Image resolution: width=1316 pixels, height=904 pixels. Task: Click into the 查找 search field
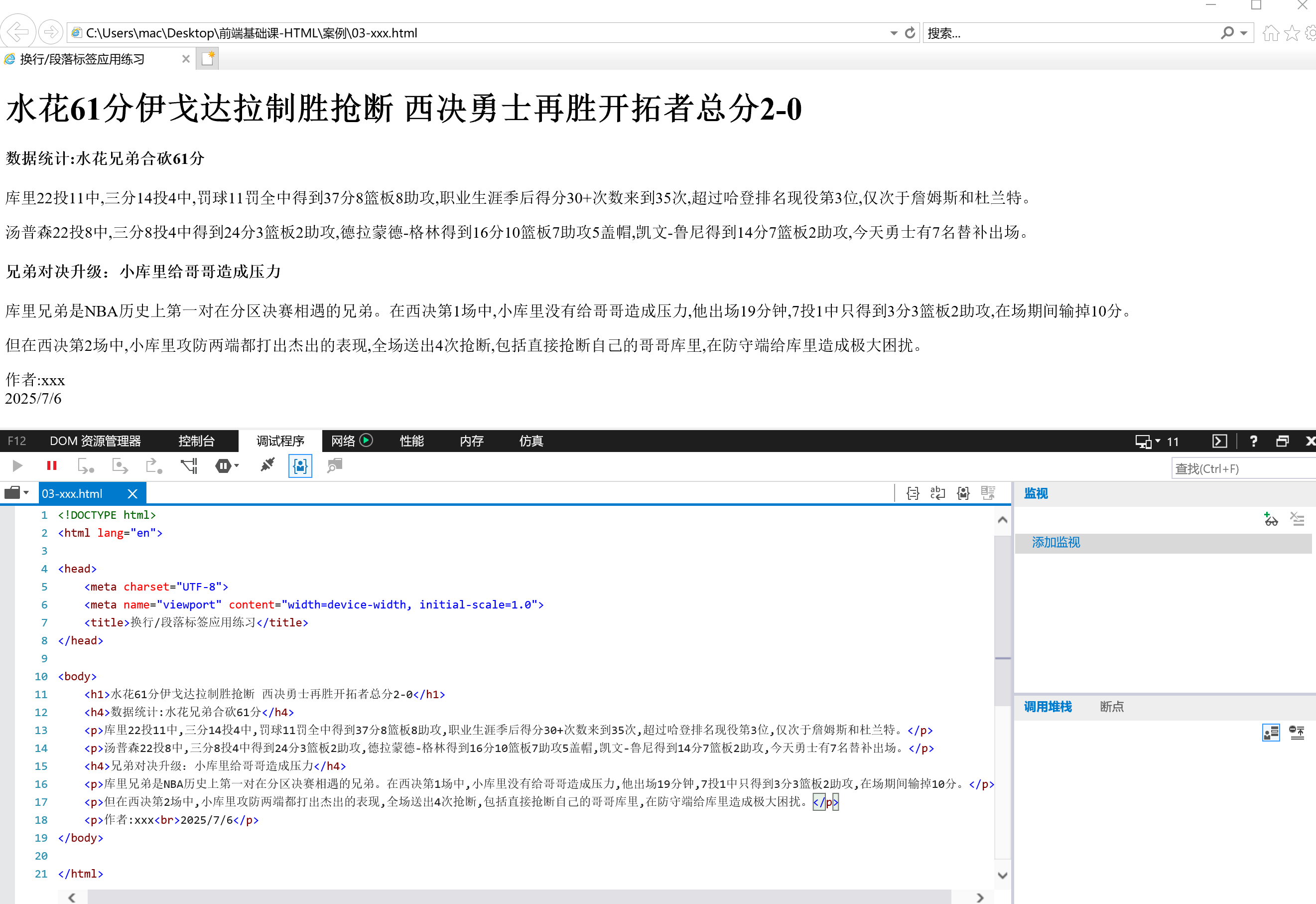pos(1240,468)
